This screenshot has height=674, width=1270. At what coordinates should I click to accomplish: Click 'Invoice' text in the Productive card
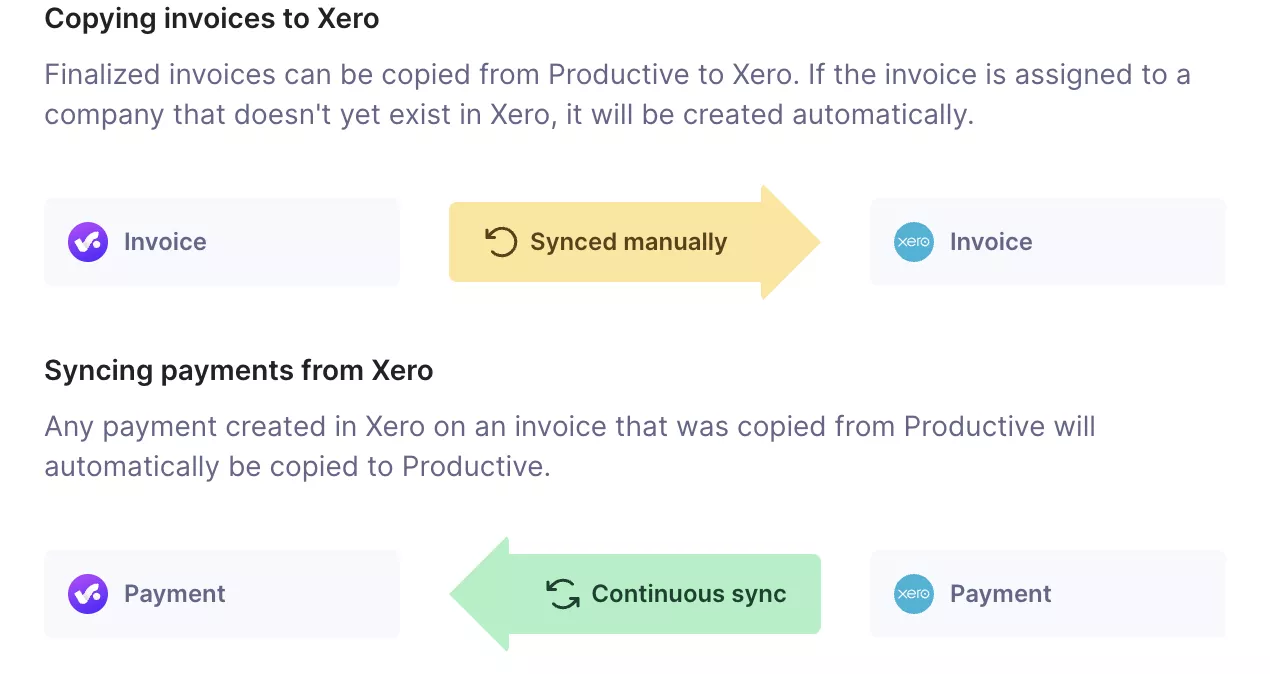[165, 242]
